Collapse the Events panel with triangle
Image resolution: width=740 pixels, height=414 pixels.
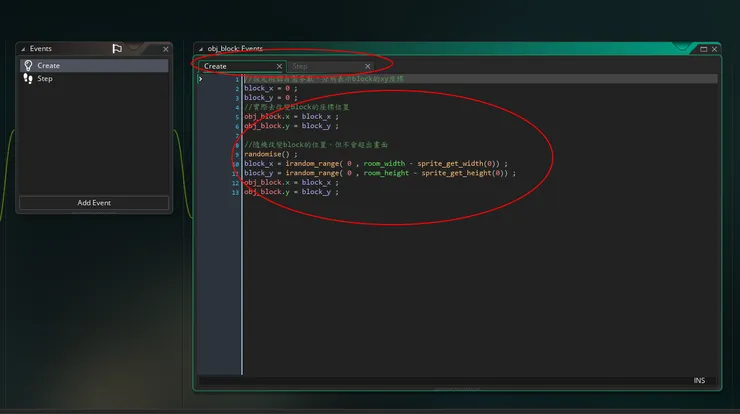[23, 49]
